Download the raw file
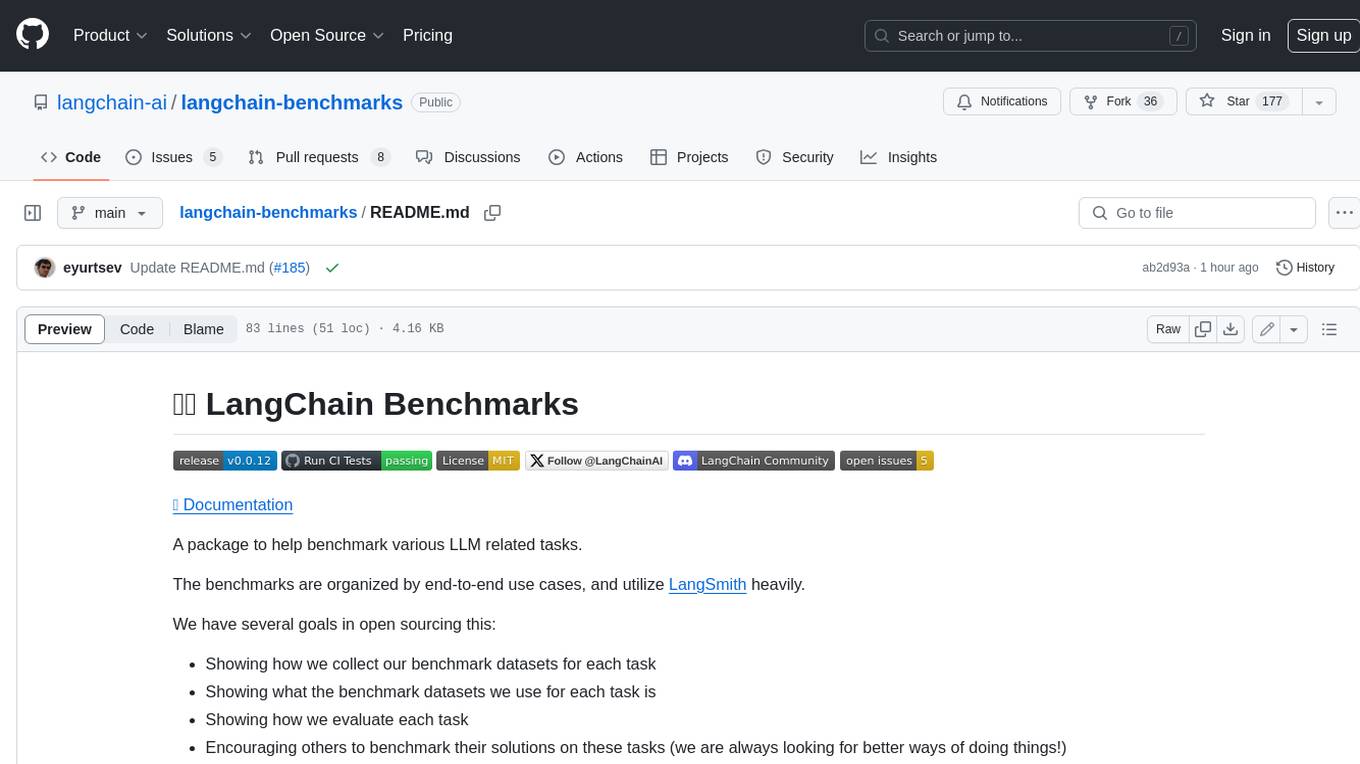 pos(1231,329)
